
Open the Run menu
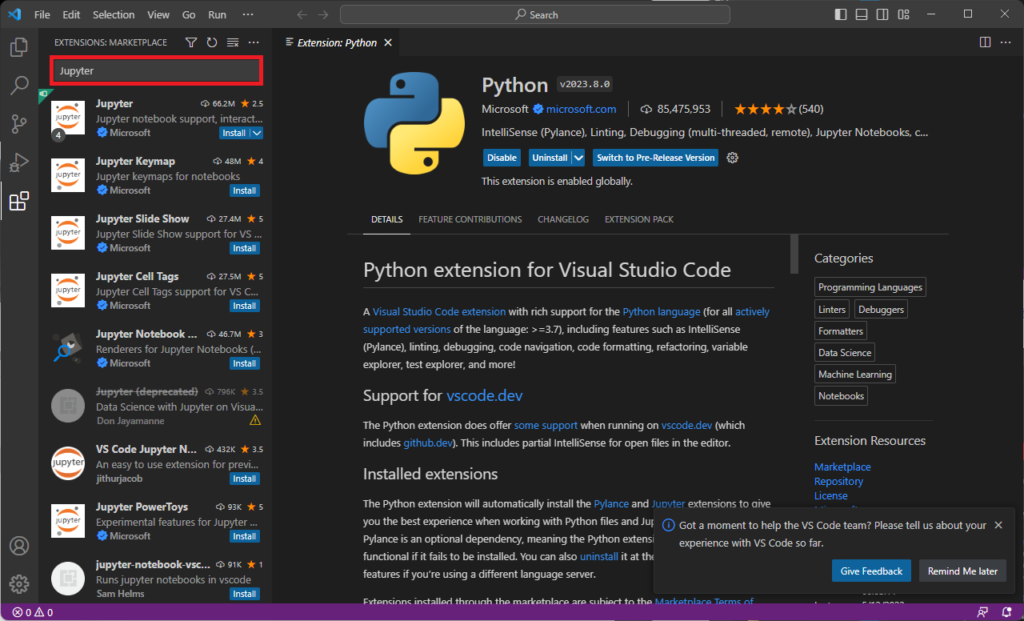pyautogui.click(x=217, y=14)
